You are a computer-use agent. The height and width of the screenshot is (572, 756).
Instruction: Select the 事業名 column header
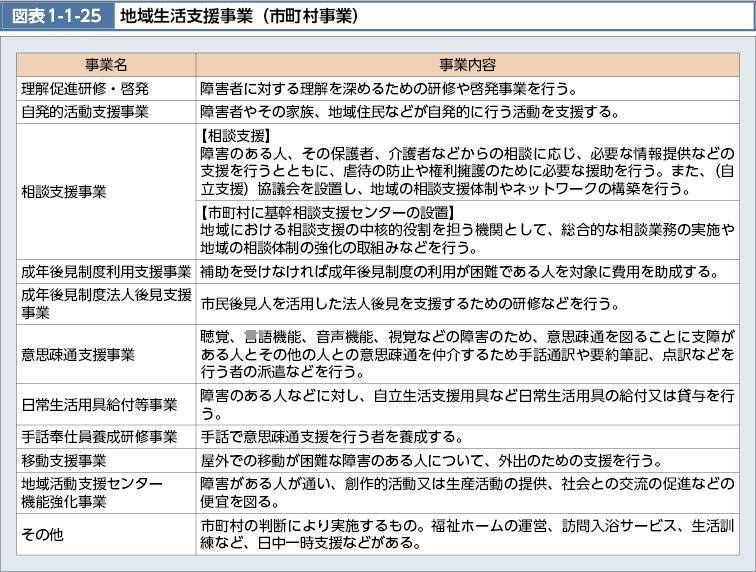click(105, 65)
